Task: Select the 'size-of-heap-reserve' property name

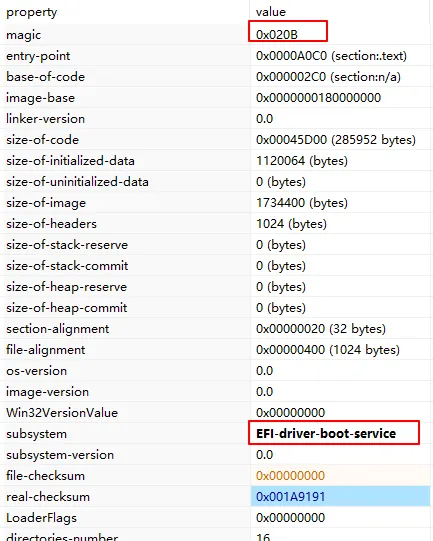Action: pyautogui.click(x=67, y=287)
